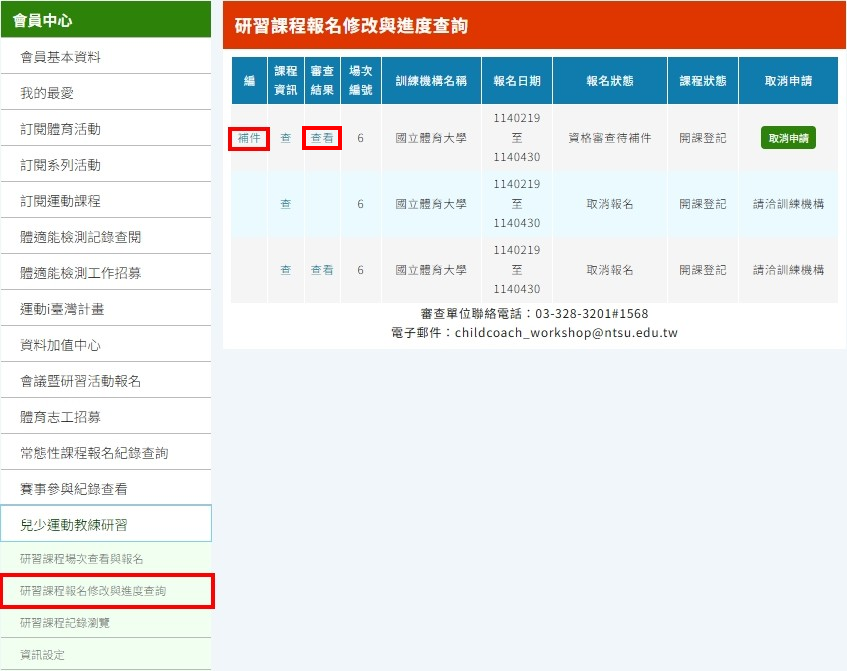The image size is (847, 671).
Task: Open 研習課程記錄瀏覽 submenu item
Action: pos(106,622)
